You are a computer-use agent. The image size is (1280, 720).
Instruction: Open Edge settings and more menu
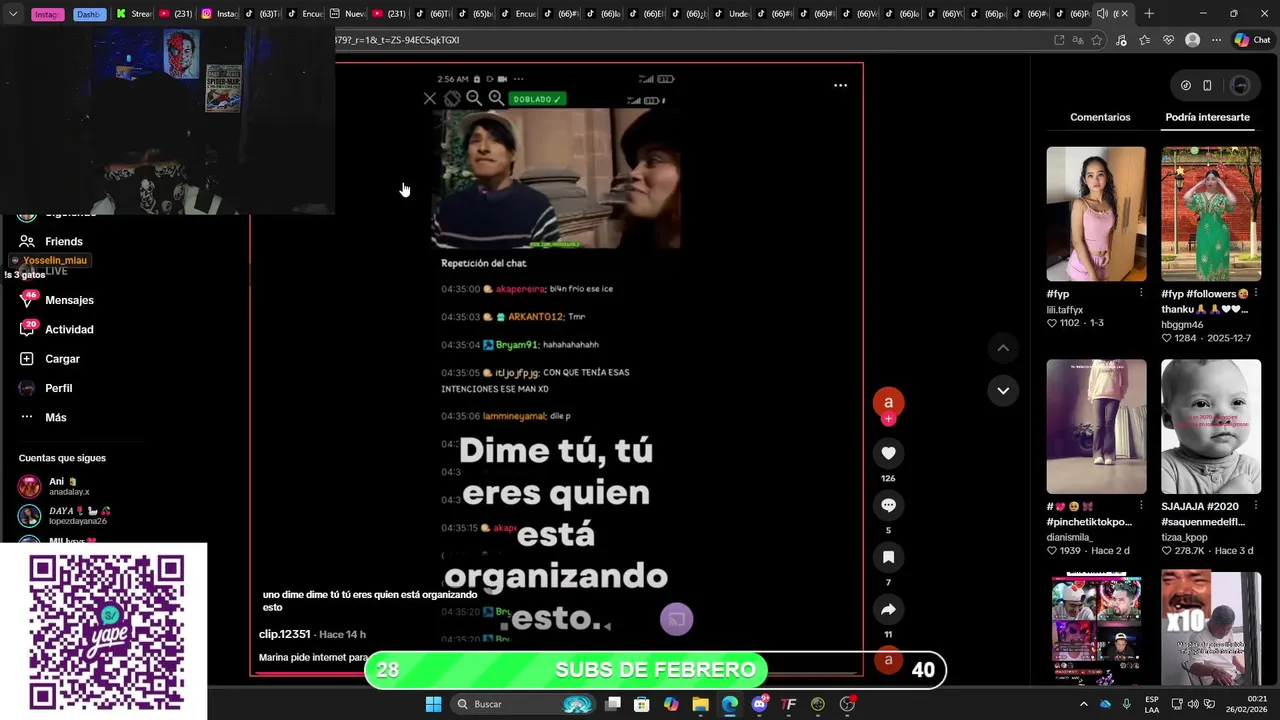(1216, 40)
